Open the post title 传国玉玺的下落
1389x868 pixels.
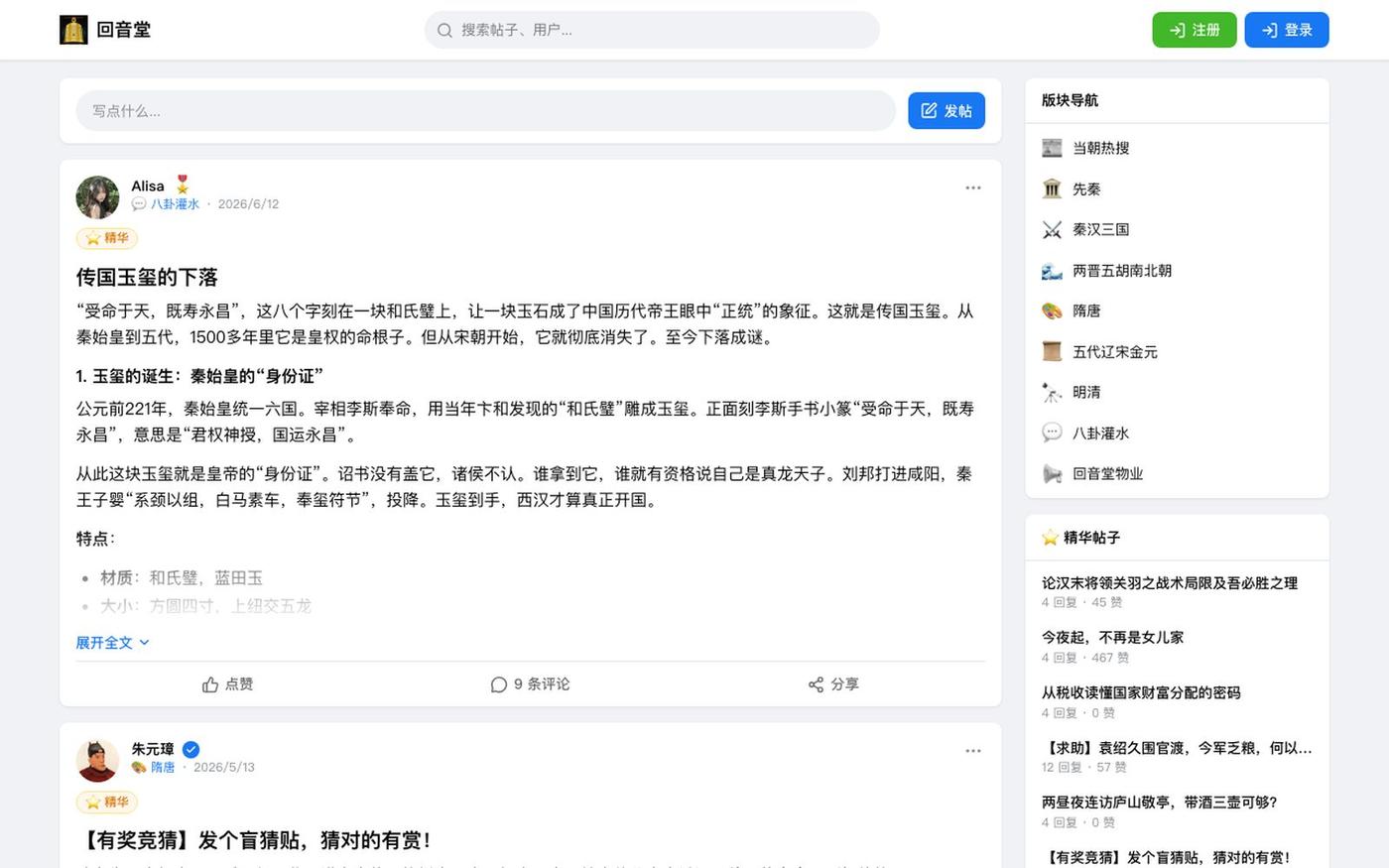point(147,277)
